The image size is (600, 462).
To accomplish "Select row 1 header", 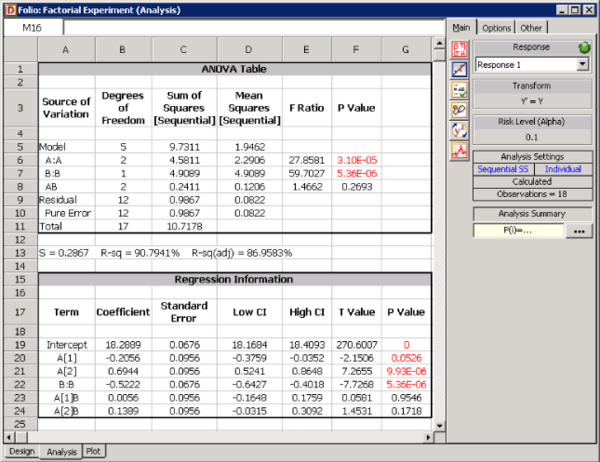I will click(x=20, y=69).
